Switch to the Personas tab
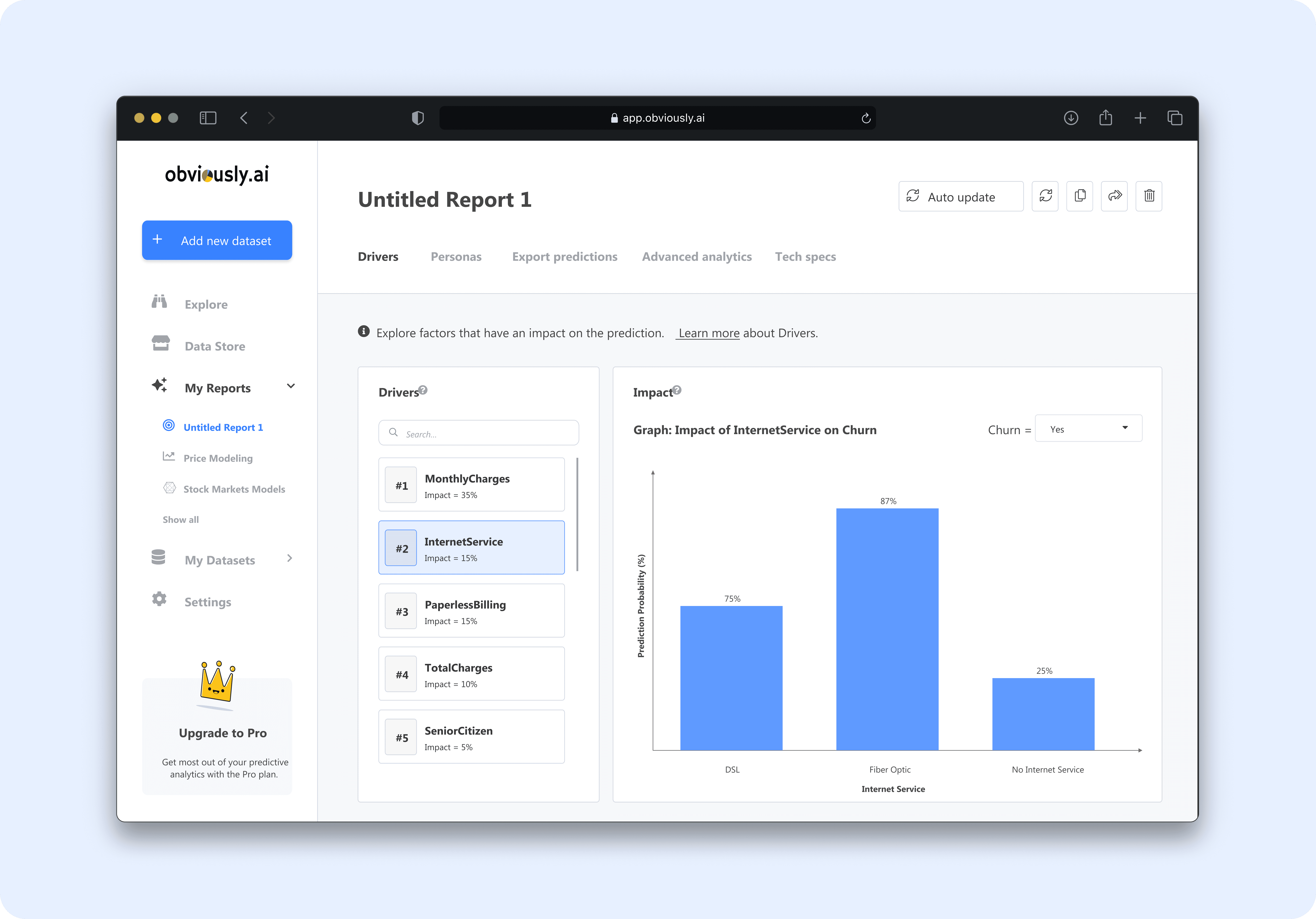Viewport: 1316px width, 919px height. pos(456,257)
